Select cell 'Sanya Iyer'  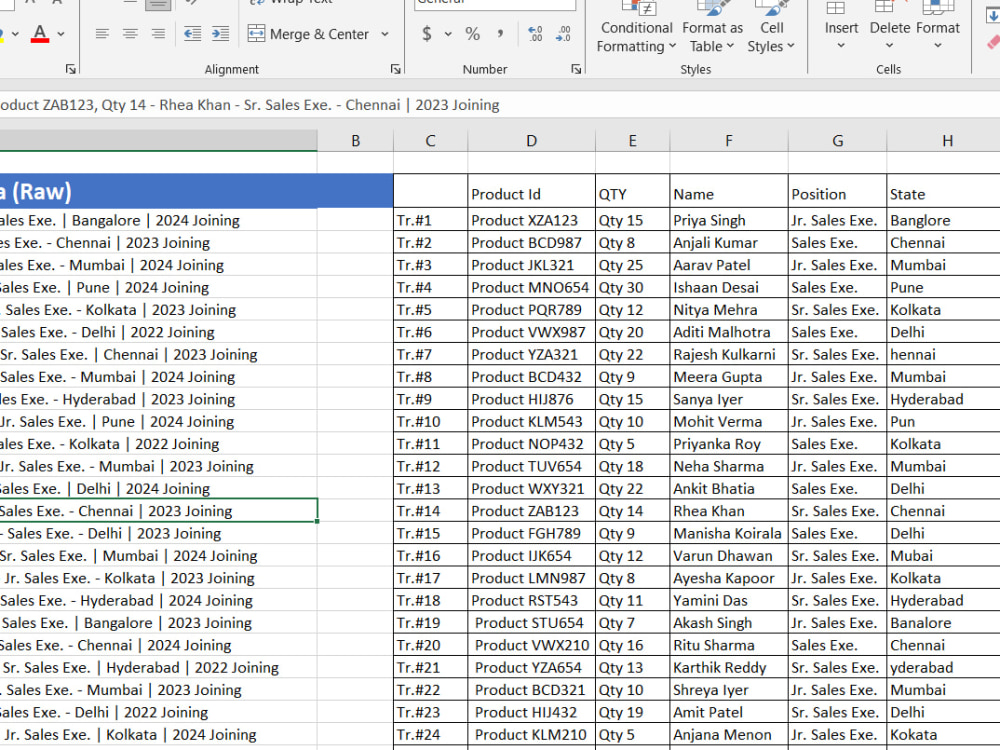point(728,399)
